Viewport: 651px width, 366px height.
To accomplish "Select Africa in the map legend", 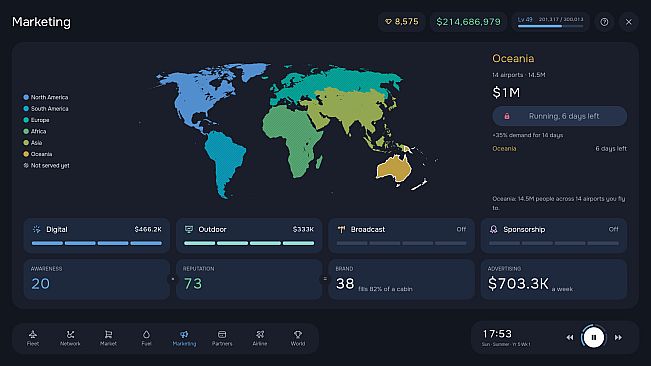I will 34,131.
